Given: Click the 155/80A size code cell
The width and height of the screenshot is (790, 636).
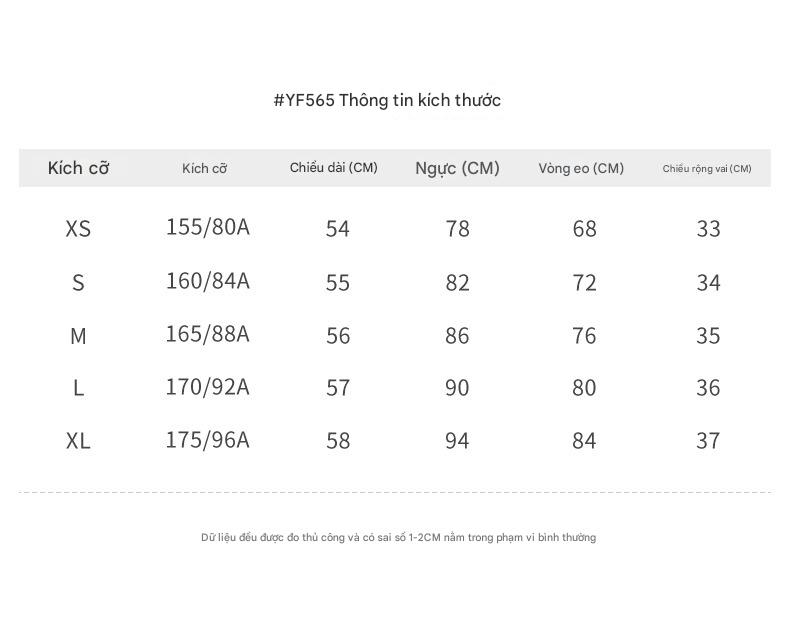Looking at the screenshot, I should coord(208,227).
